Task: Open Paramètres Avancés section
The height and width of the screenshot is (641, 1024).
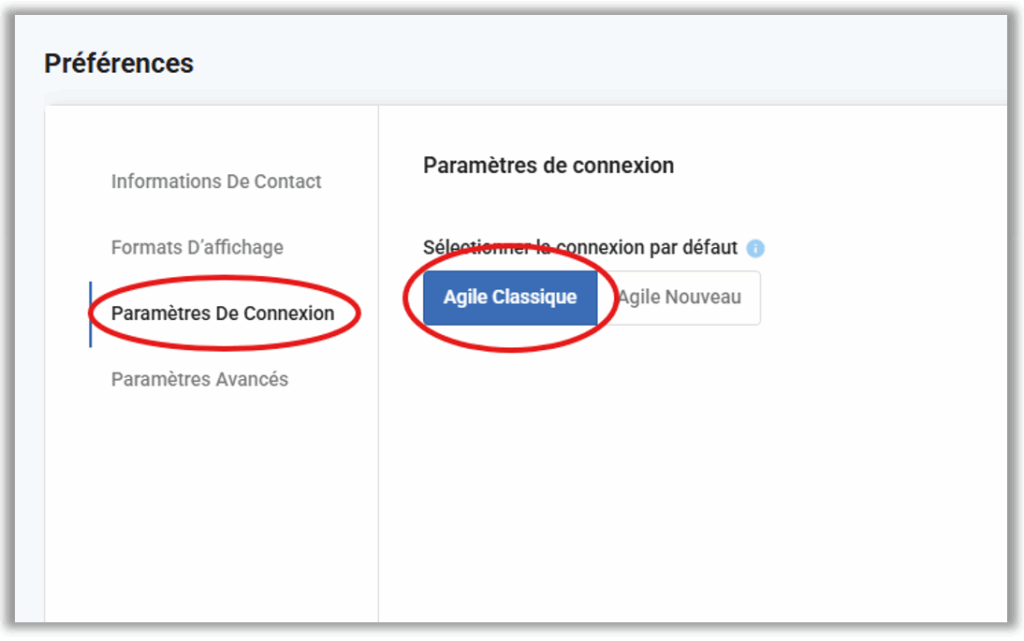Action: coord(200,379)
